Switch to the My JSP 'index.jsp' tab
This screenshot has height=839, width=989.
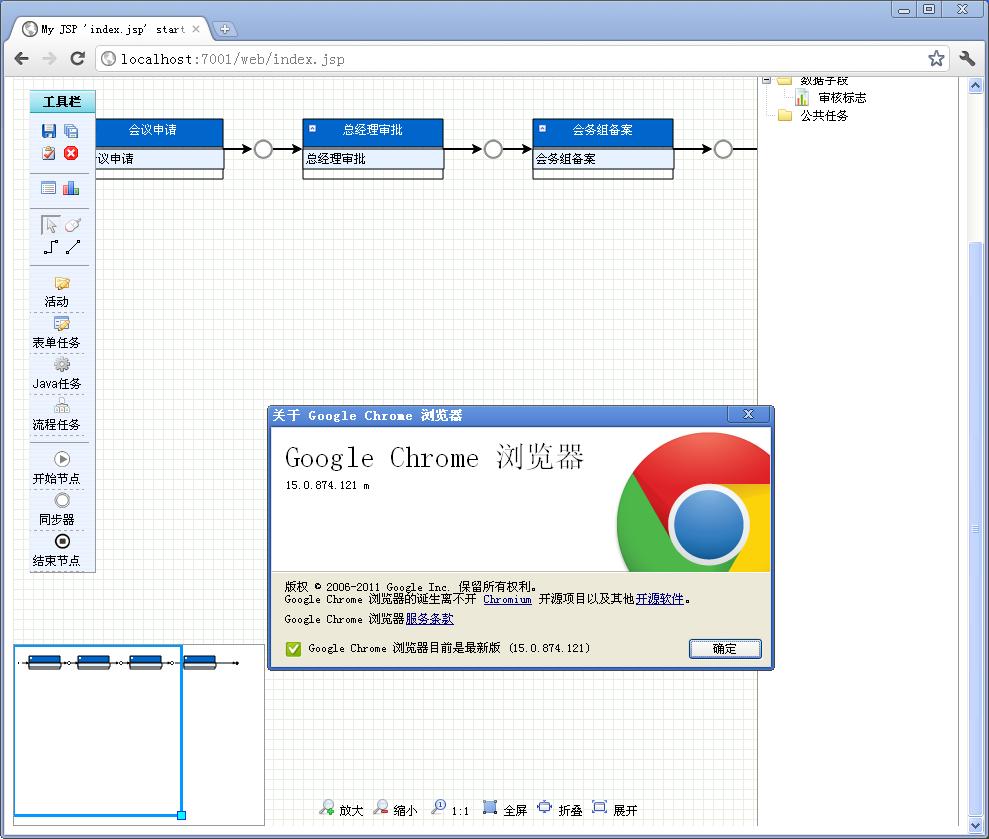(x=112, y=30)
